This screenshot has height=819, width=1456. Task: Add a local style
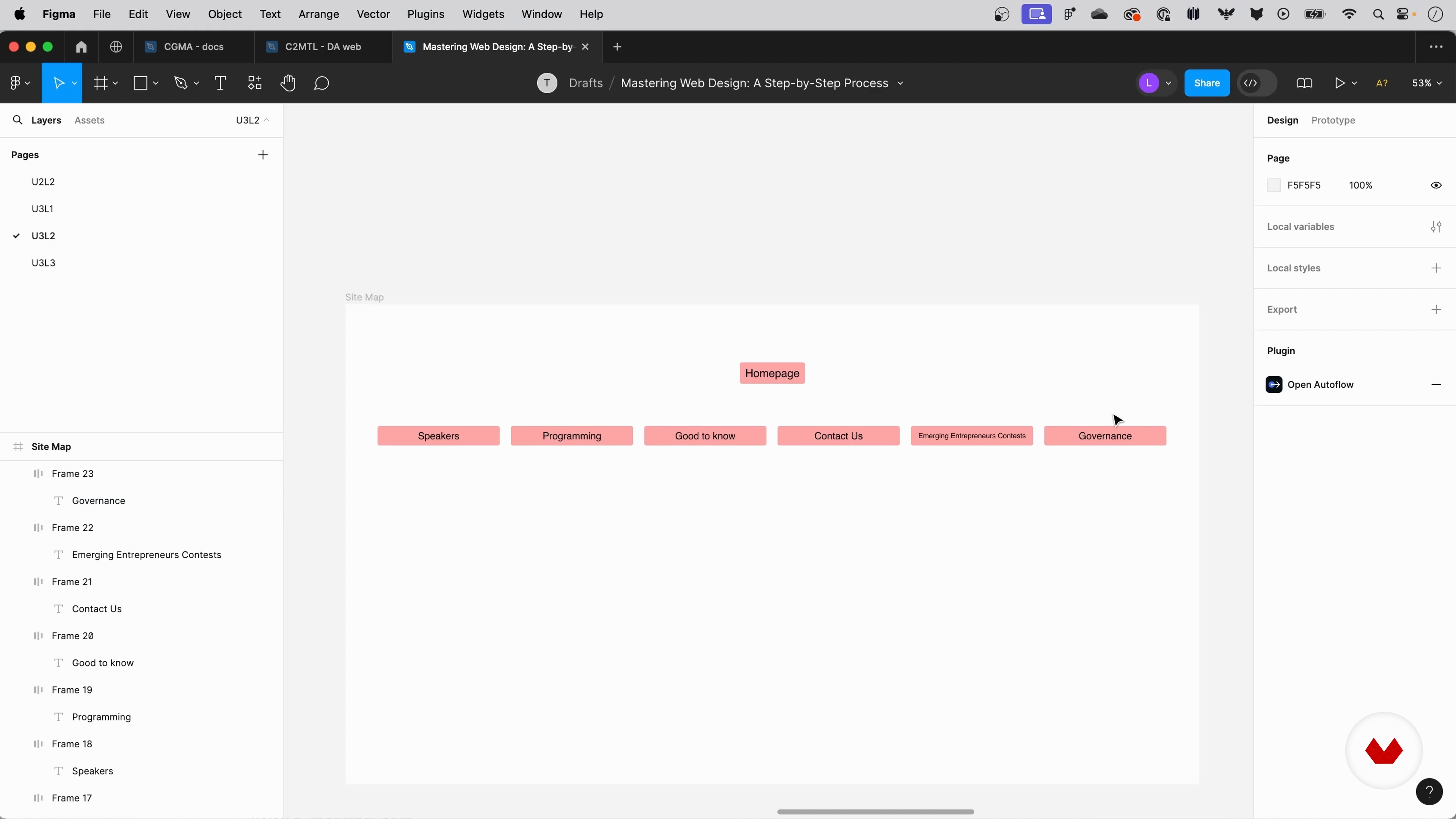[1436, 268]
